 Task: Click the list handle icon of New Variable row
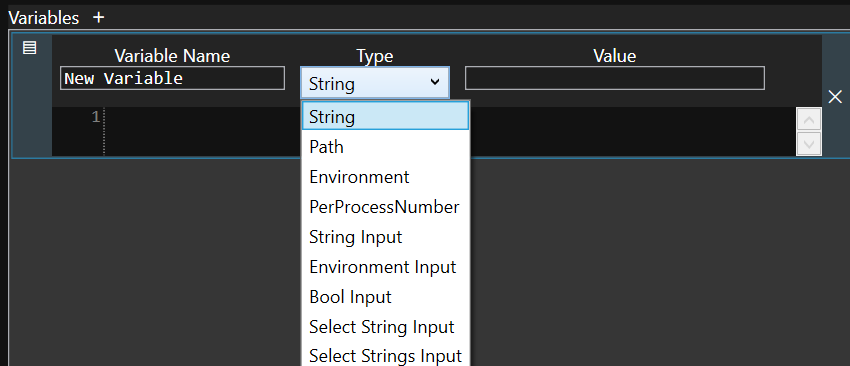(30, 48)
